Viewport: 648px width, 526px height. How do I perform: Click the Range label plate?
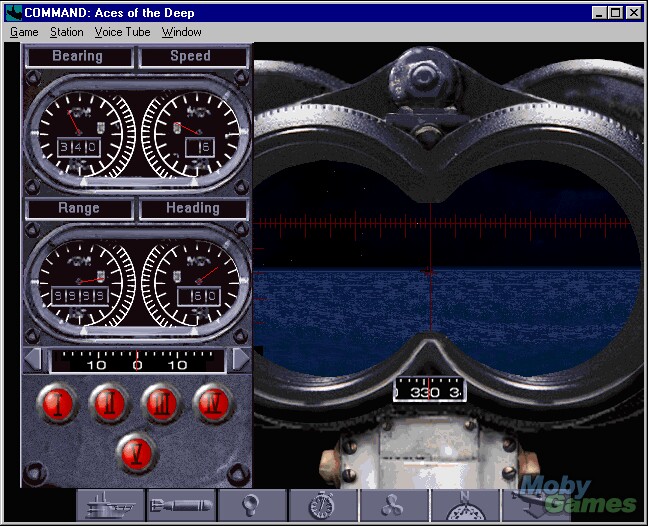[79, 208]
